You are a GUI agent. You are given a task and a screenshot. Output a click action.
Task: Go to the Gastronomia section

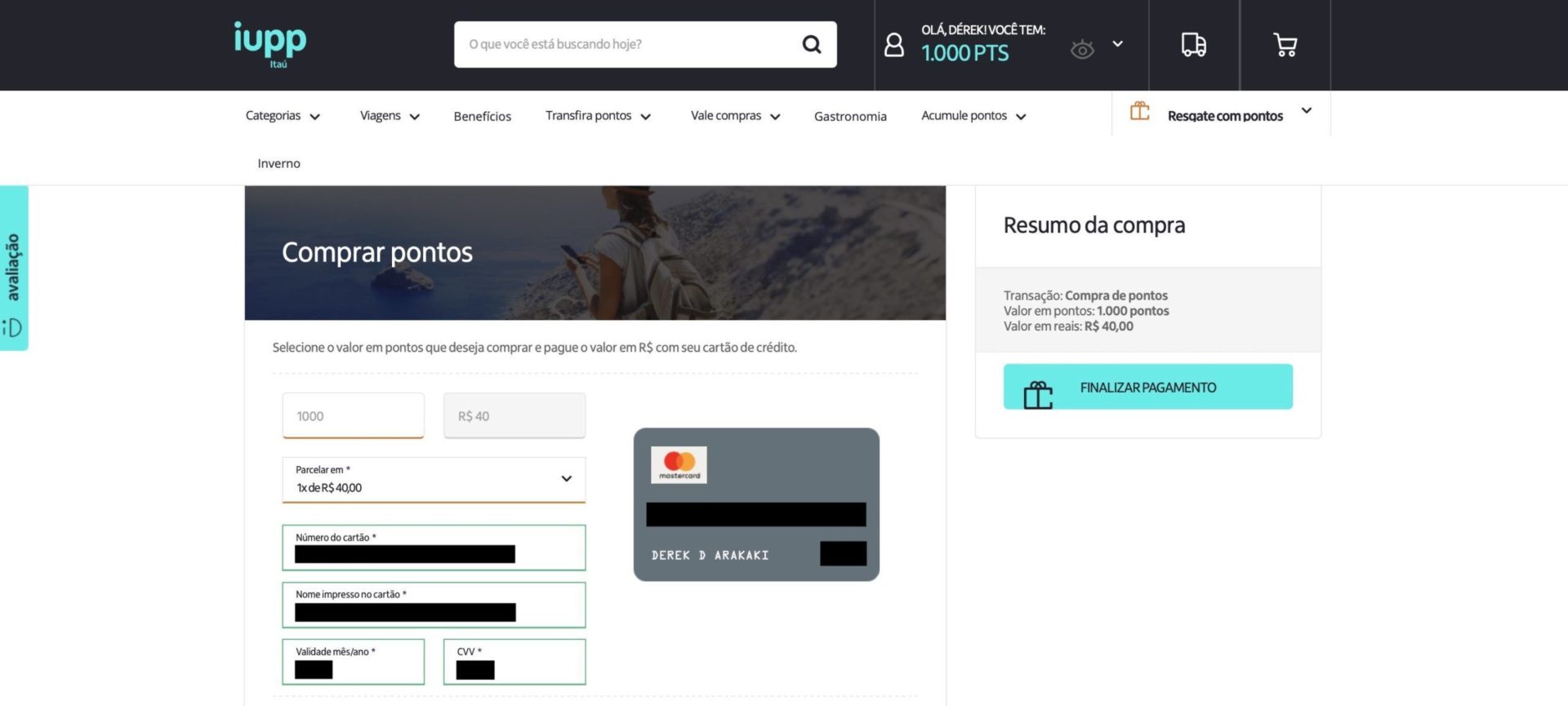point(850,116)
